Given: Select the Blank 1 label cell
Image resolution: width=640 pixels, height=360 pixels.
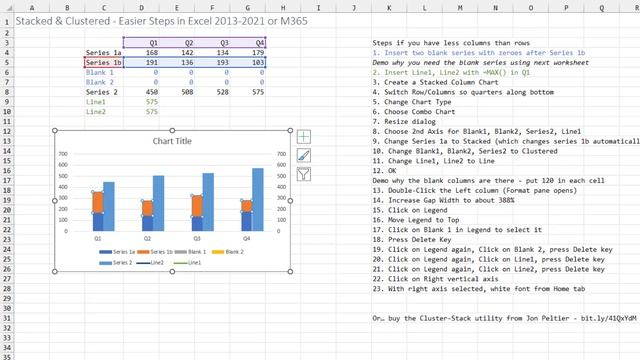Looking at the screenshot, I should pos(104,72).
